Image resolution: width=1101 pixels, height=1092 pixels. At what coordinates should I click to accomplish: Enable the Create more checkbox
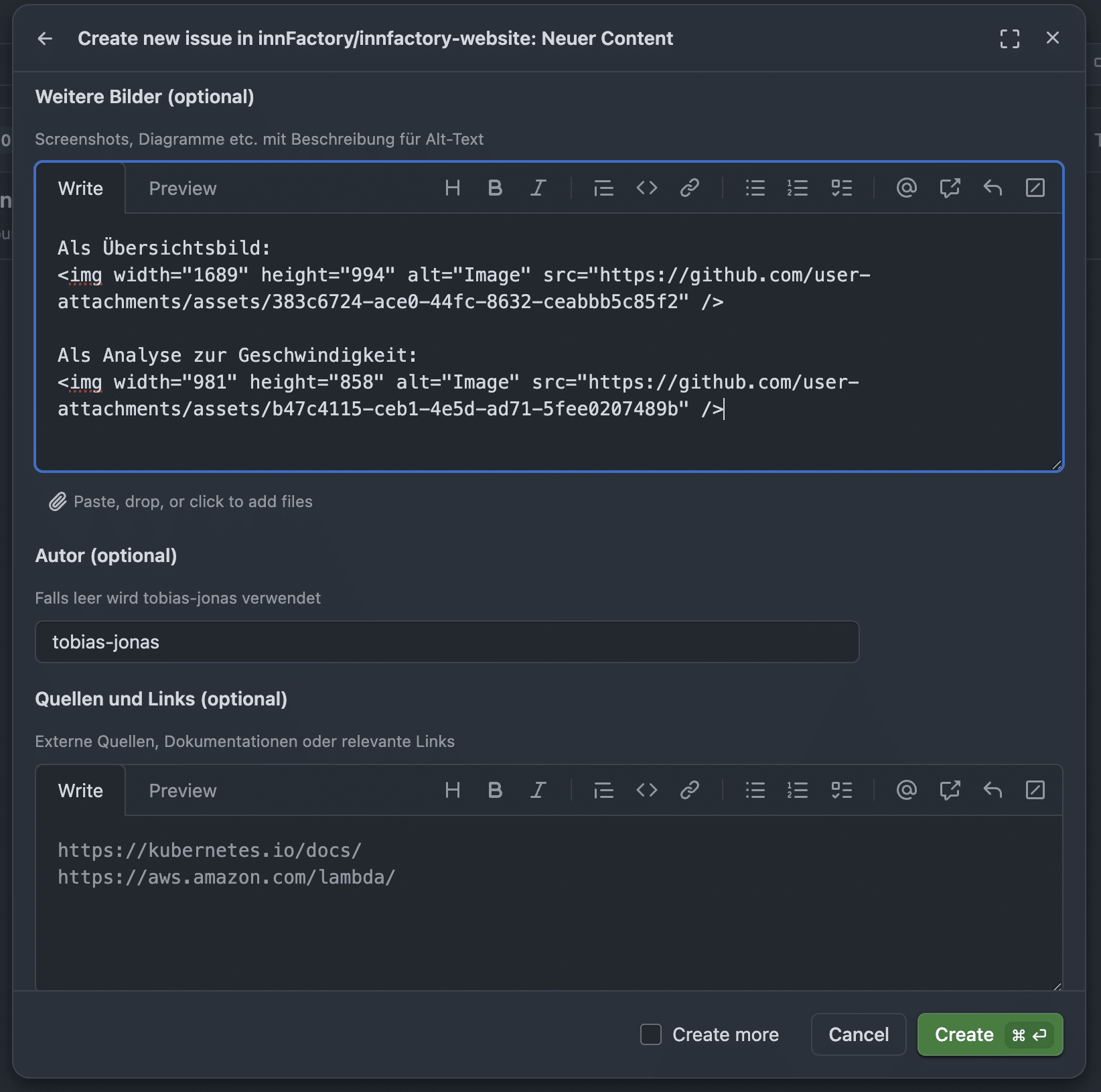(x=651, y=1034)
